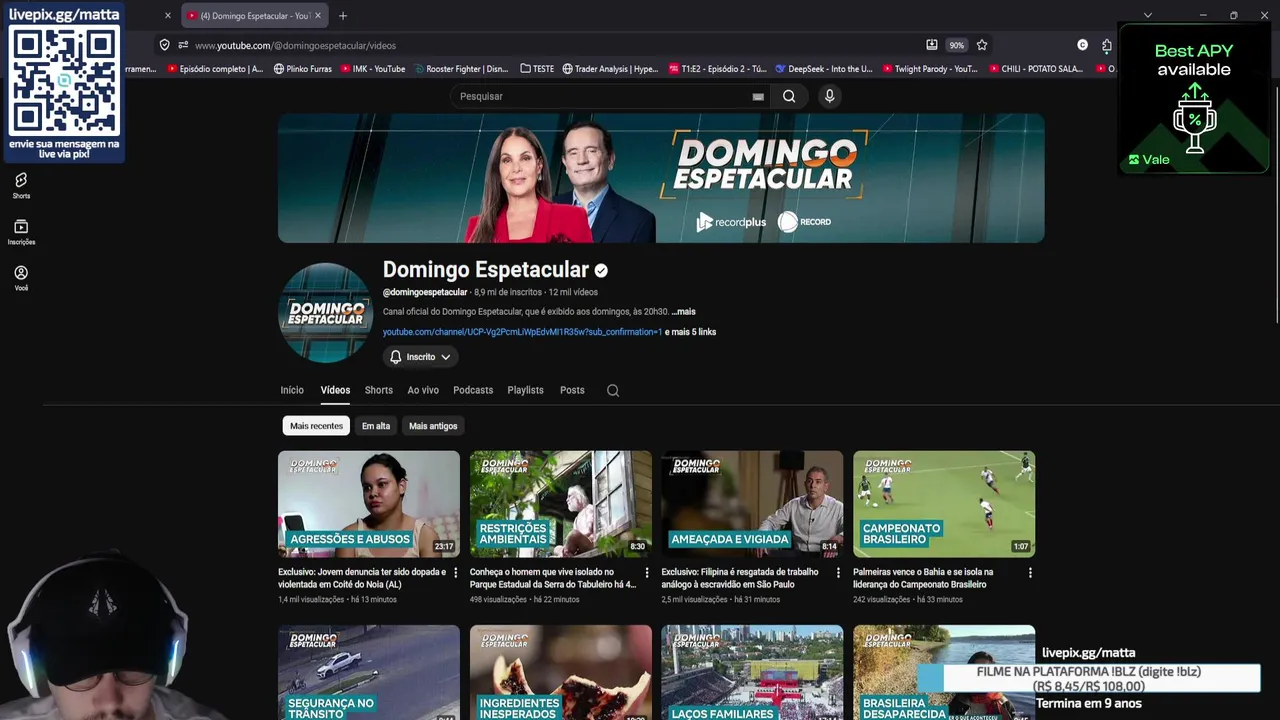This screenshot has width=1280, height=720.
Task: Open the Podcasts tab
Action: pos(473,390)
